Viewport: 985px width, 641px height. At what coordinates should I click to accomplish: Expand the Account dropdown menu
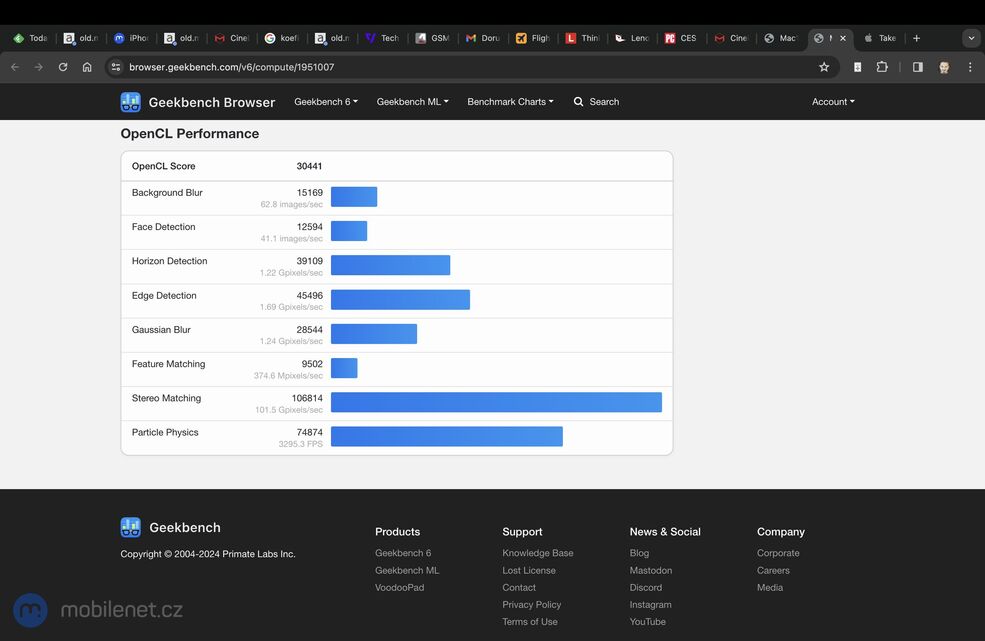(x=833, y=102)
